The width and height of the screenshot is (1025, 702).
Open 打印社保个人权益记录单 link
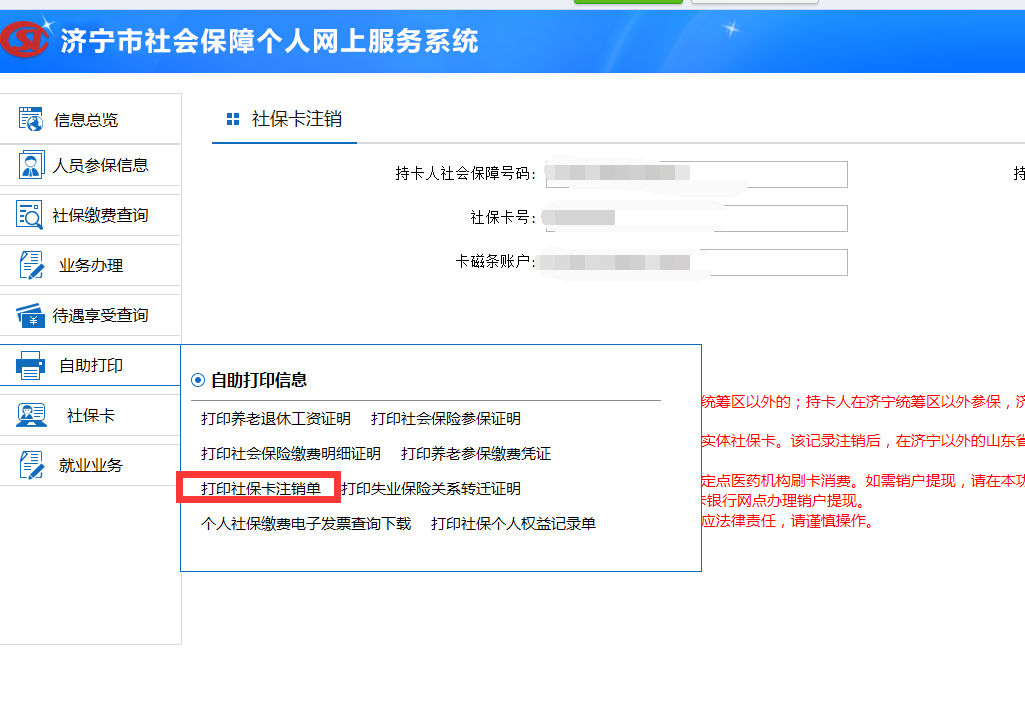point(513,524)
